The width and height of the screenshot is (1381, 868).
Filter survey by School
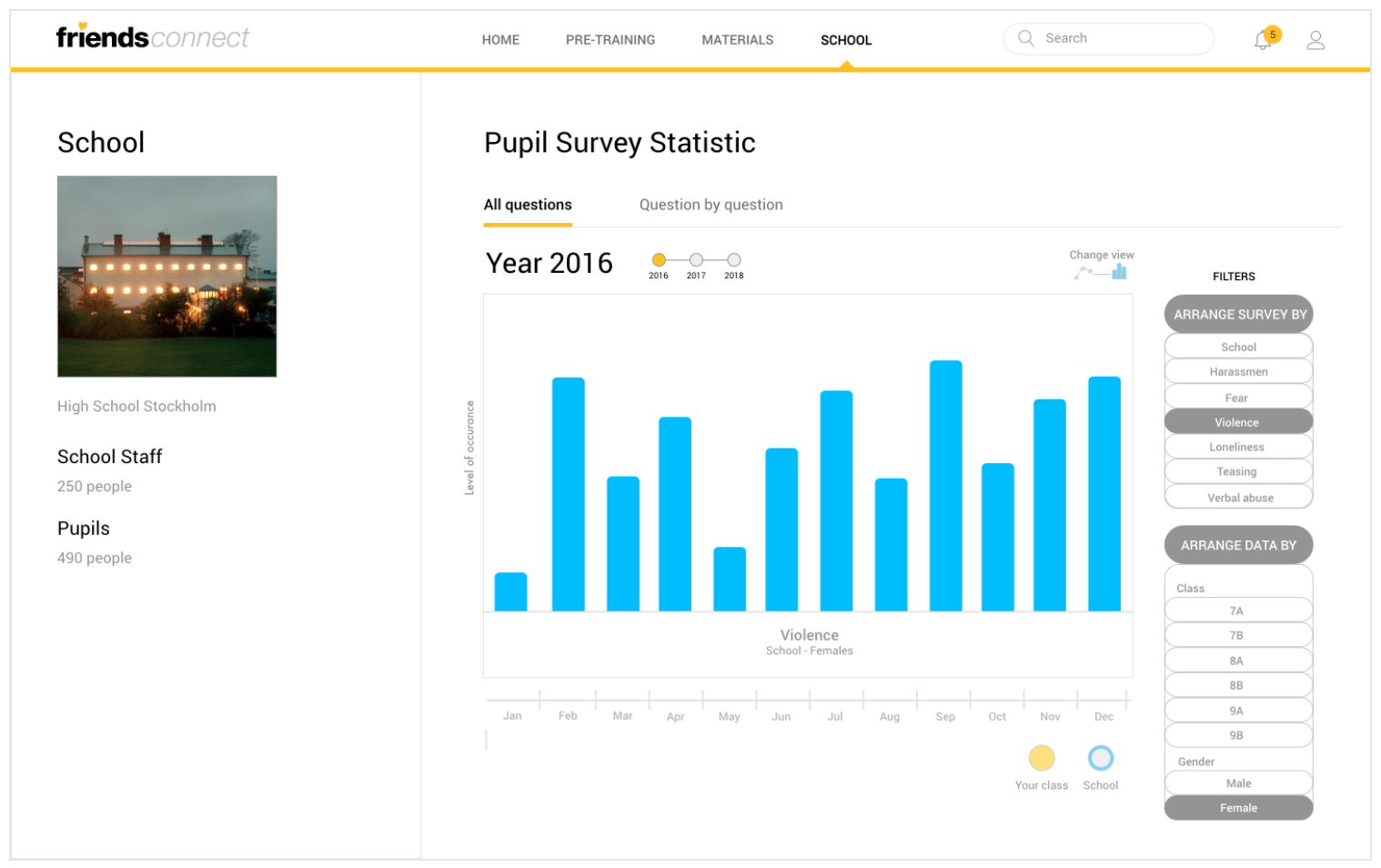pyautogui.click(x=1239, y=347)
